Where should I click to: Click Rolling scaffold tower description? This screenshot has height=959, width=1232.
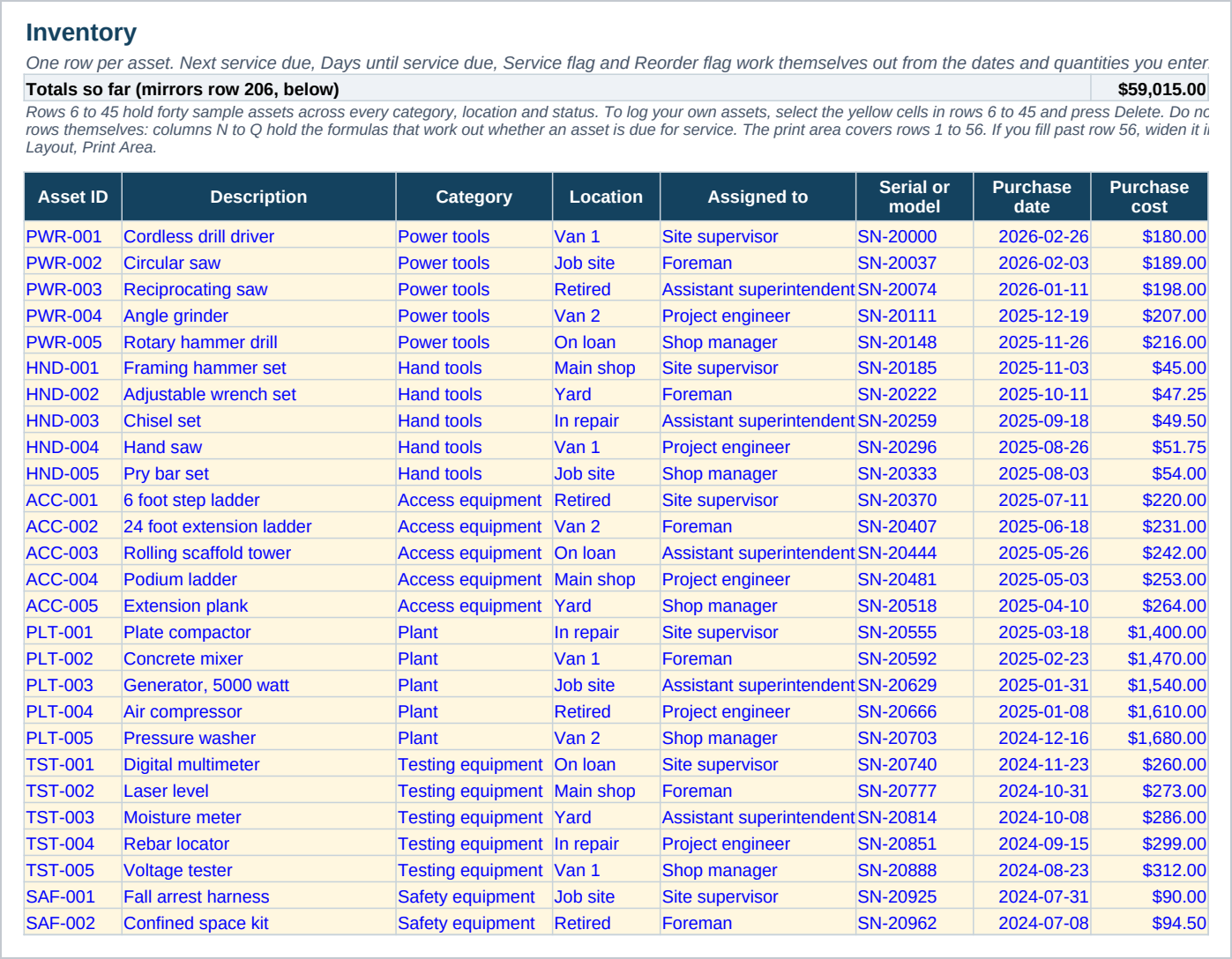pyautogui.click(x=258, y=553)
